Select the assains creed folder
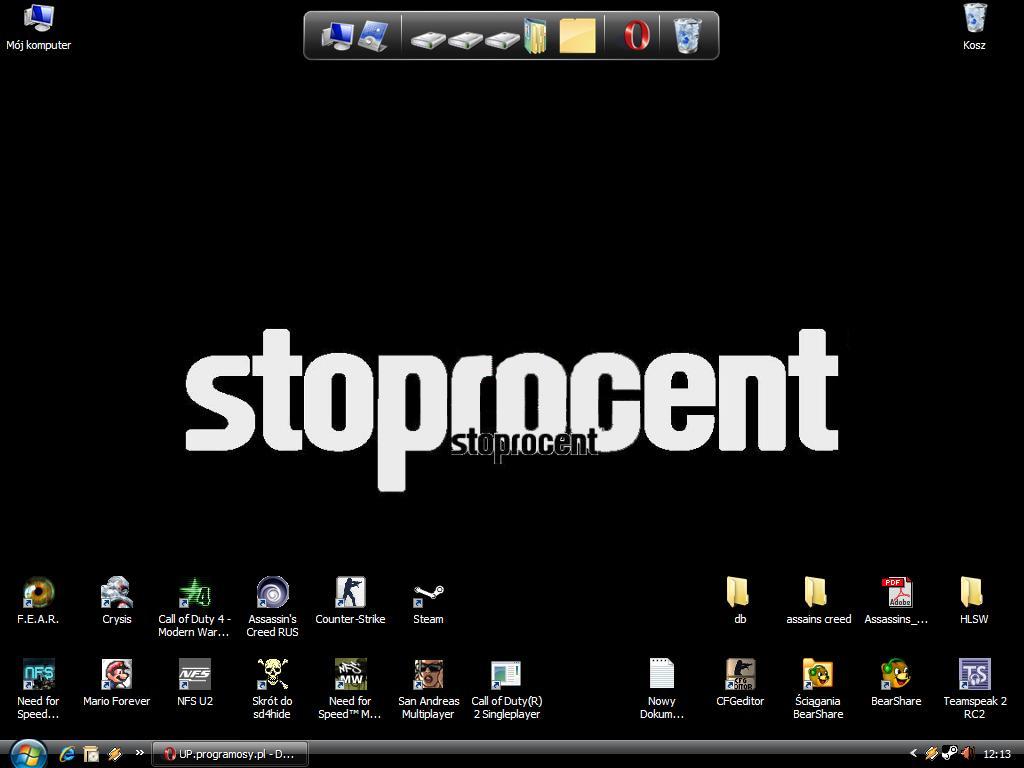The image size is (1024, 768). point(818,601)
